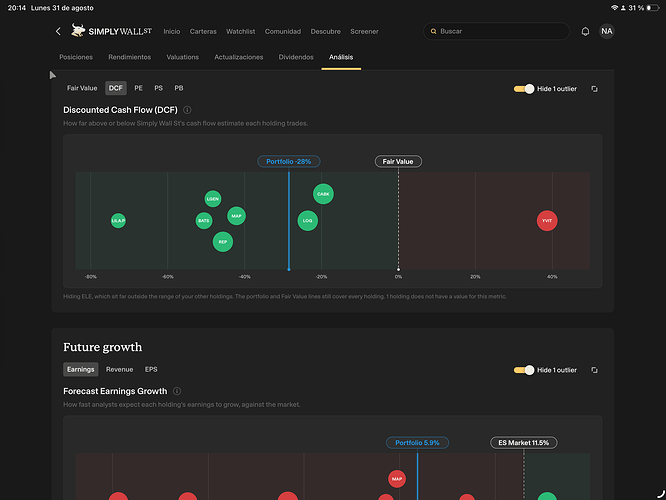The image size is (666, 500).
Task: Select the MAP bubble in DCF chart
Action: [236, 216]
